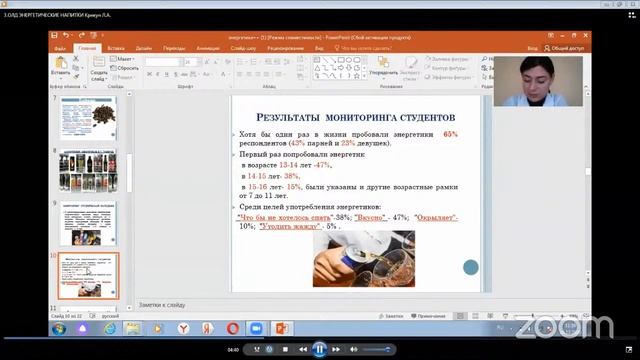Toggle bold formatting in the ribbon
This screenshot has height=360, width=640.
tap(149, 74)
